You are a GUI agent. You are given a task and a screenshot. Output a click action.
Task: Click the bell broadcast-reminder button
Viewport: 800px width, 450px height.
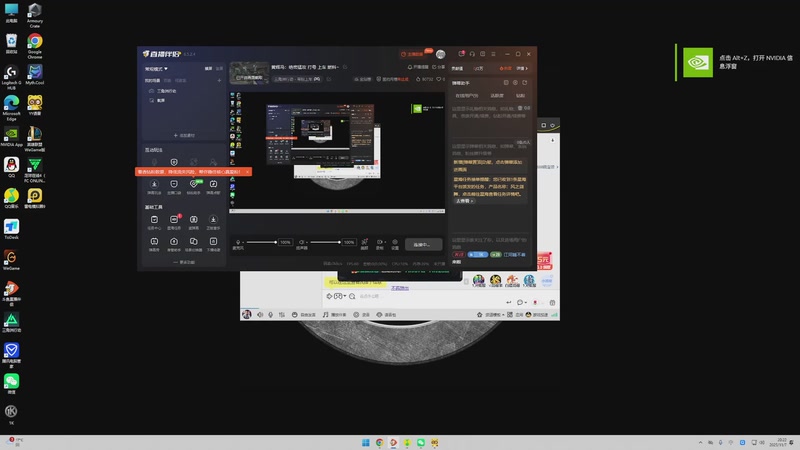[x=418, y=67]
